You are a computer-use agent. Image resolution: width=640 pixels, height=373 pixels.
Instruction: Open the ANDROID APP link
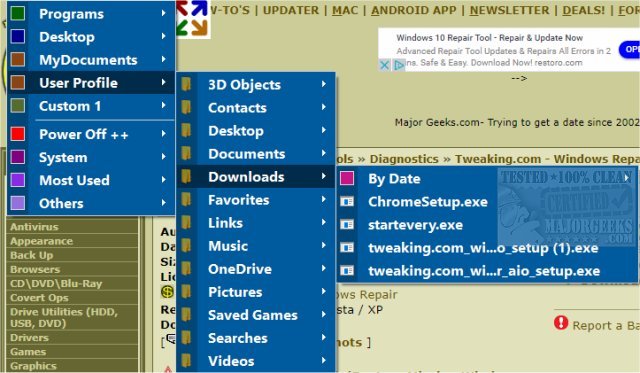[x=413, y=10]
